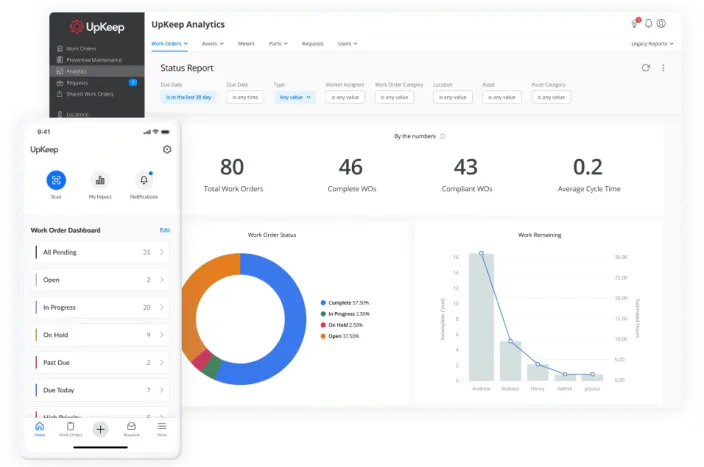704x467 pixels.
Task: Open Requests in the dark sidebar
Action: (x=72, y=83)
